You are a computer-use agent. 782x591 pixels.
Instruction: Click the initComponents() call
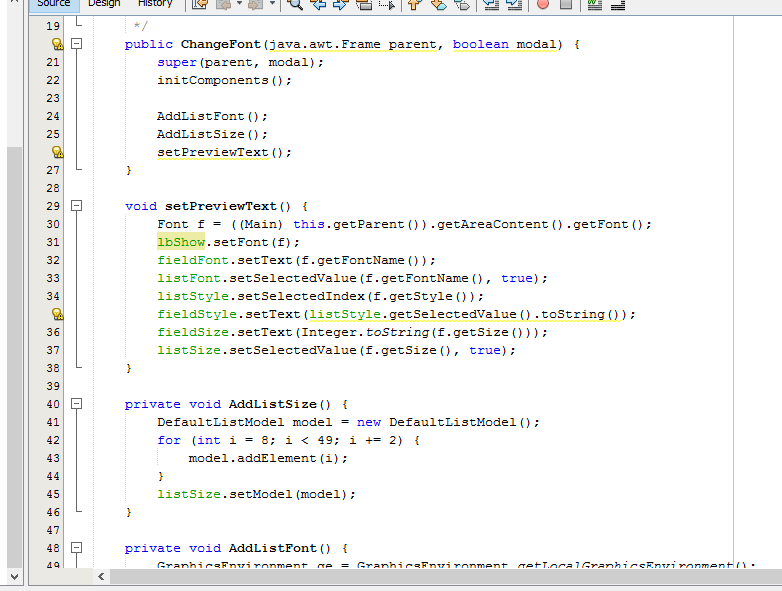(x=224, y=81)
